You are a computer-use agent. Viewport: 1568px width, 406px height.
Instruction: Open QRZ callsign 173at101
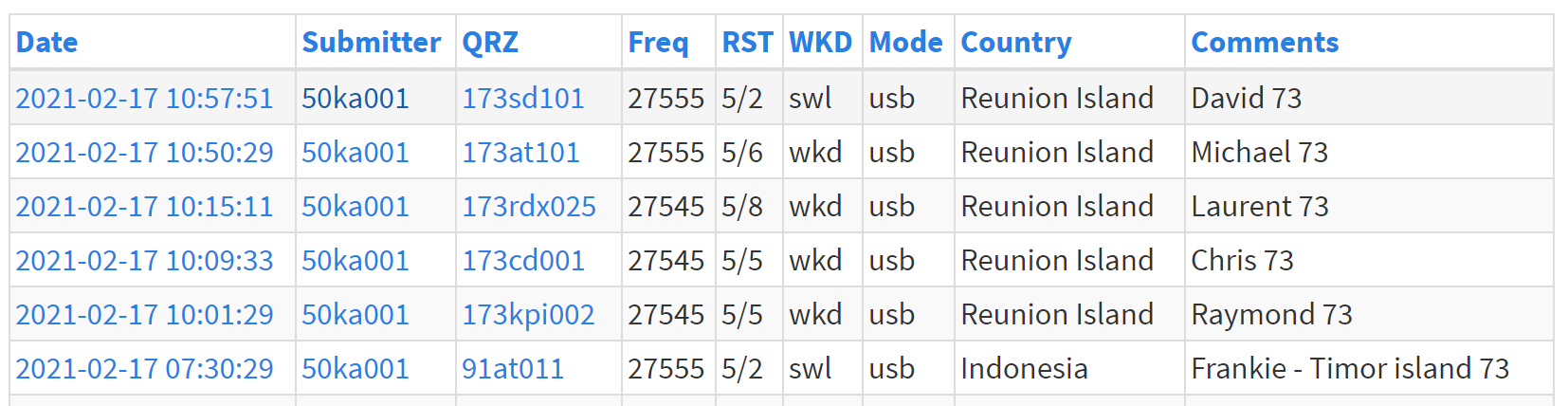click(520, 153)
